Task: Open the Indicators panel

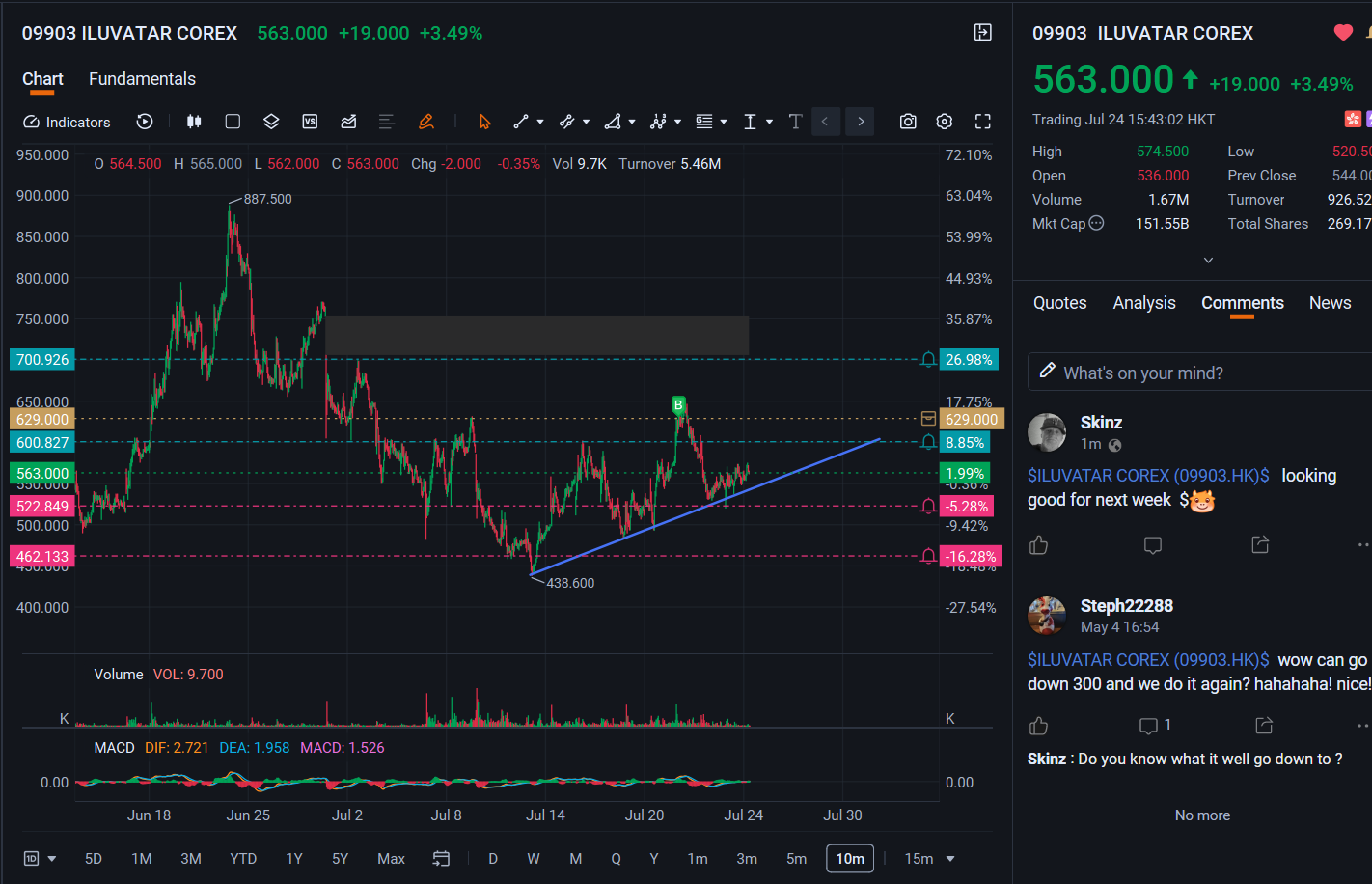Action: [67, 122]
